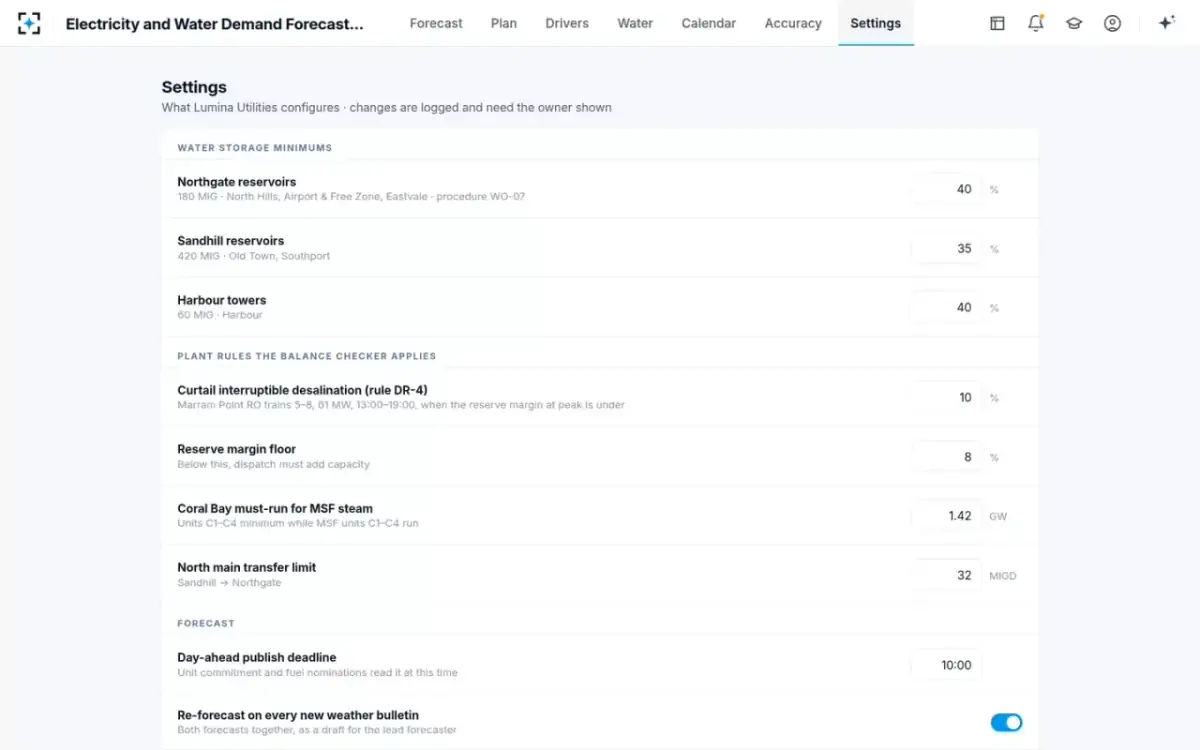Switch to the Forecast tab
Image resolution: width=1200 pixels, height=750 pixels.
click(436, 23)
